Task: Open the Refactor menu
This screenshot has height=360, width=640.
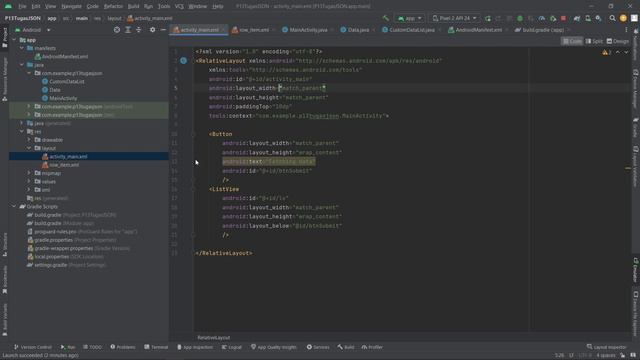Action: click(x=113, y=7)
